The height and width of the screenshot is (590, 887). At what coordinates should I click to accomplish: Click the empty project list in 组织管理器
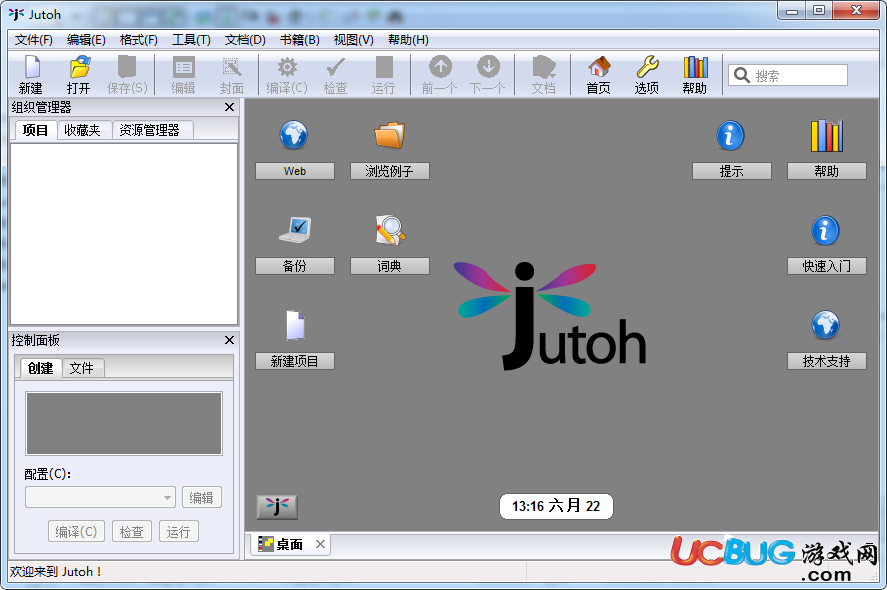tap(124, 234)
